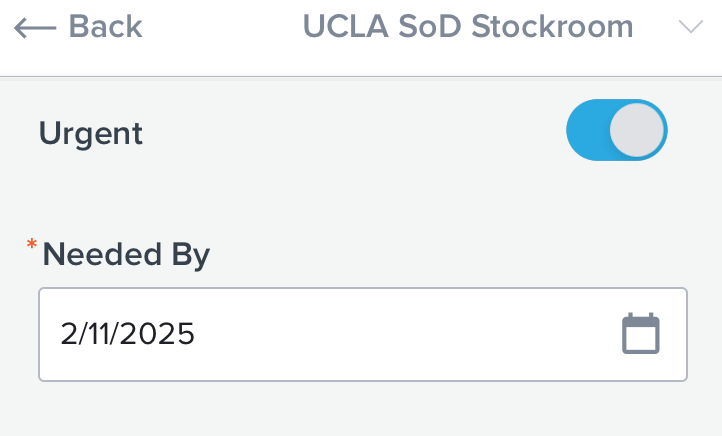Show the date picker via the calendar glyph

coord(640,334)
